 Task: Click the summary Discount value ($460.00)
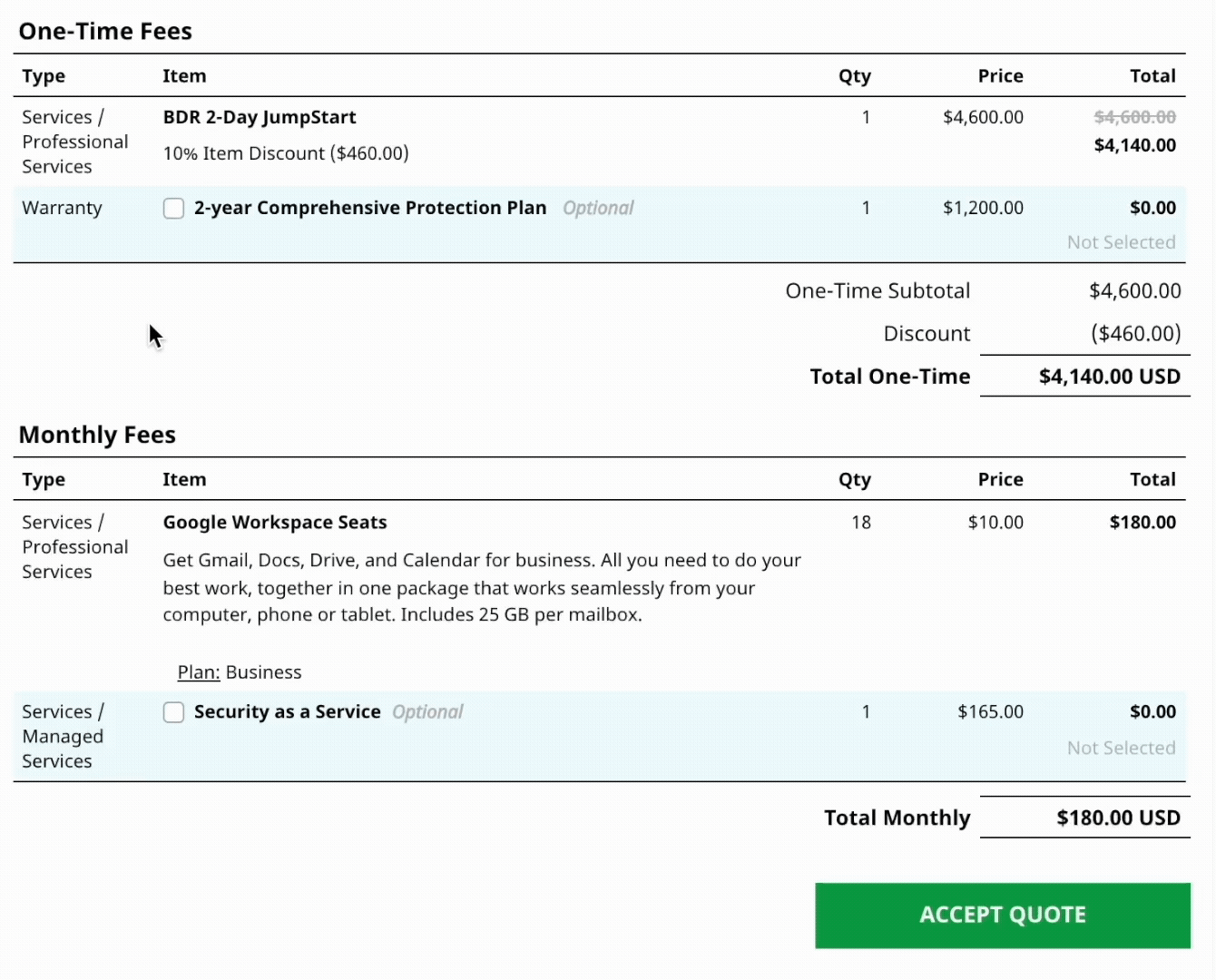(x=1135, y=334)
